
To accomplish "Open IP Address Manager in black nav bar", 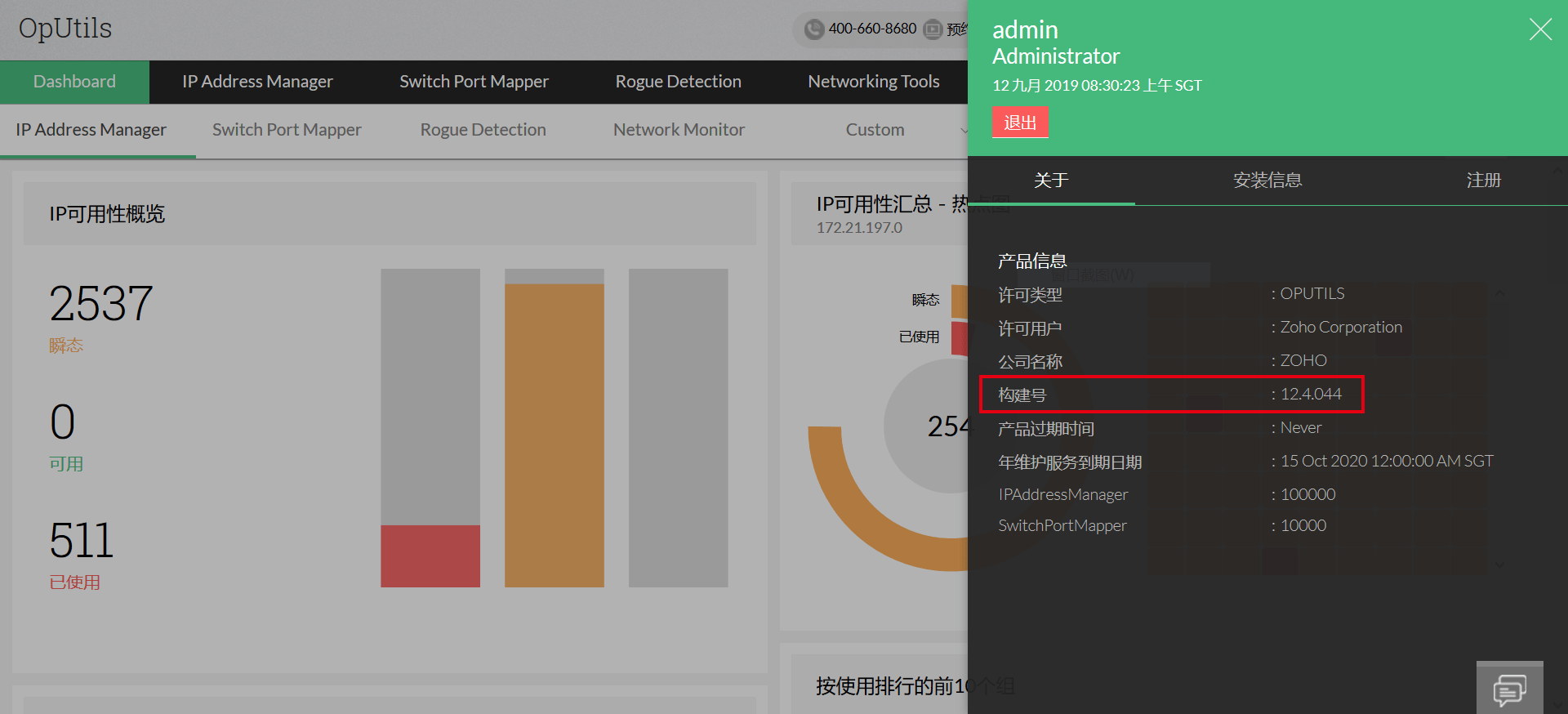I will click(257, 82).
